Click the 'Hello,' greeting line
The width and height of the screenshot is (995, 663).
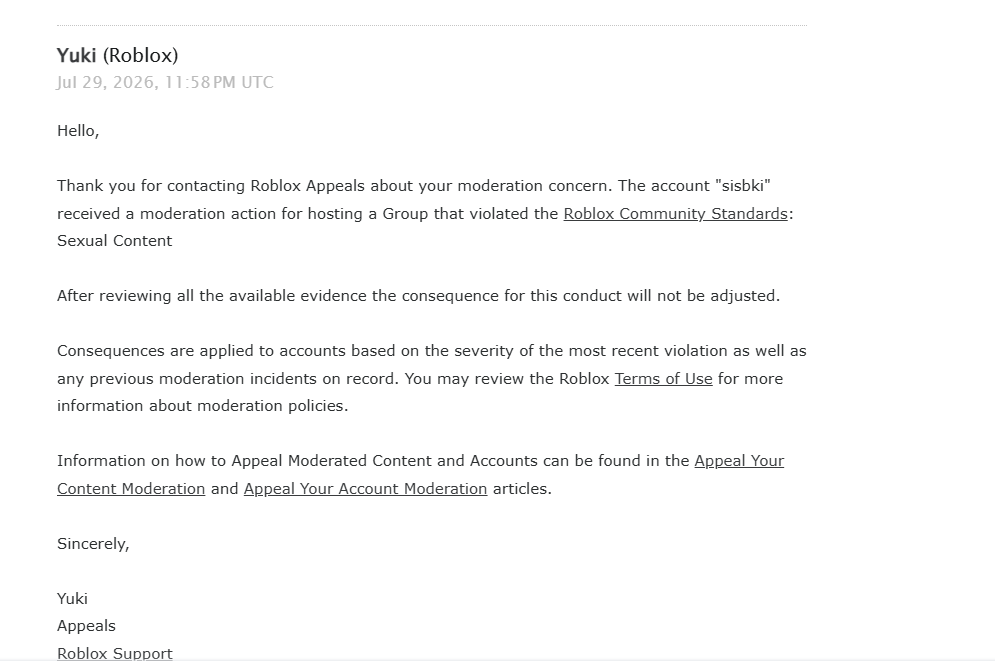point(78,131)
